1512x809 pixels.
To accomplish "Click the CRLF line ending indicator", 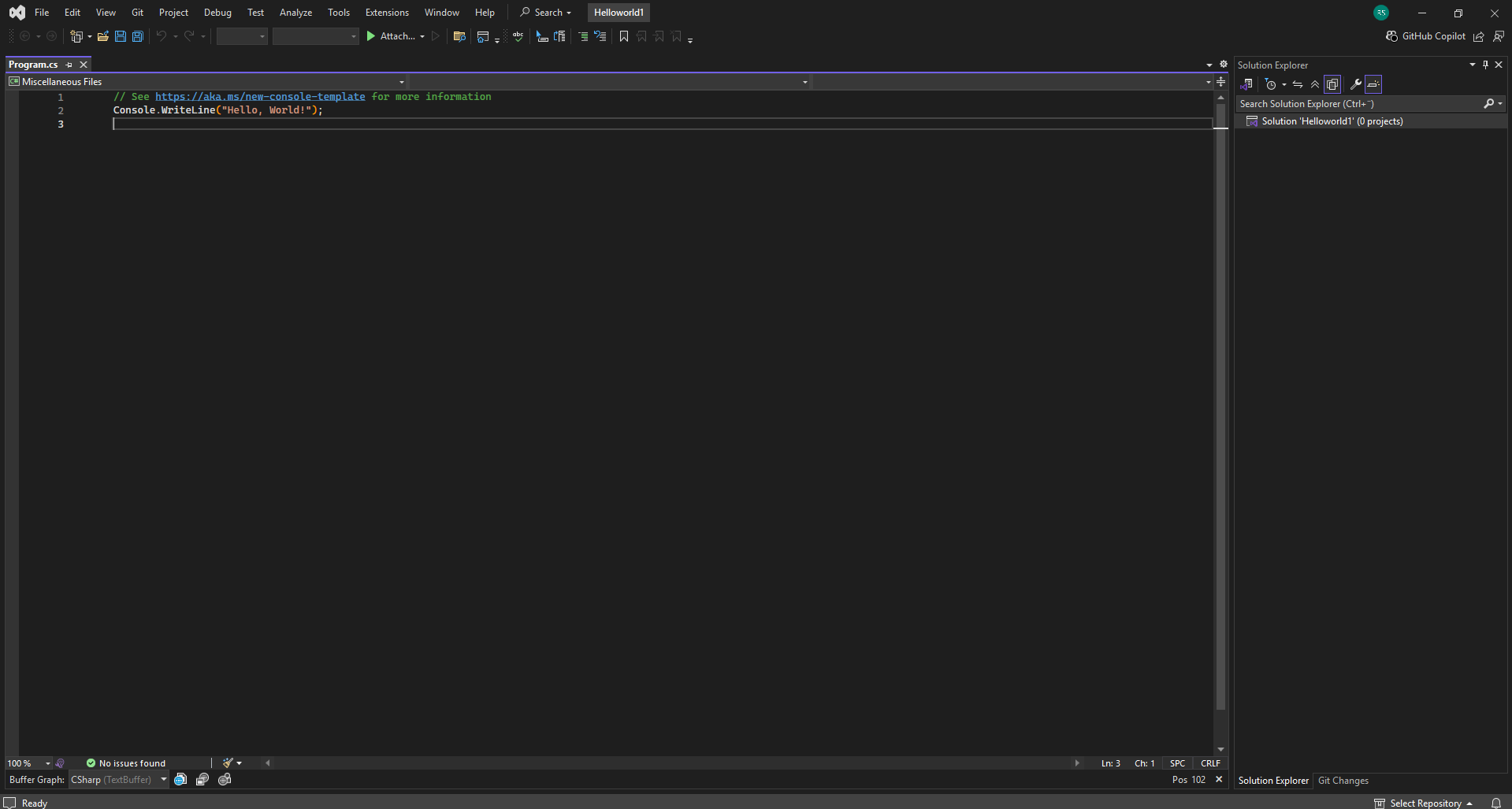I will pyautogui.click(x=1210, y=763).
